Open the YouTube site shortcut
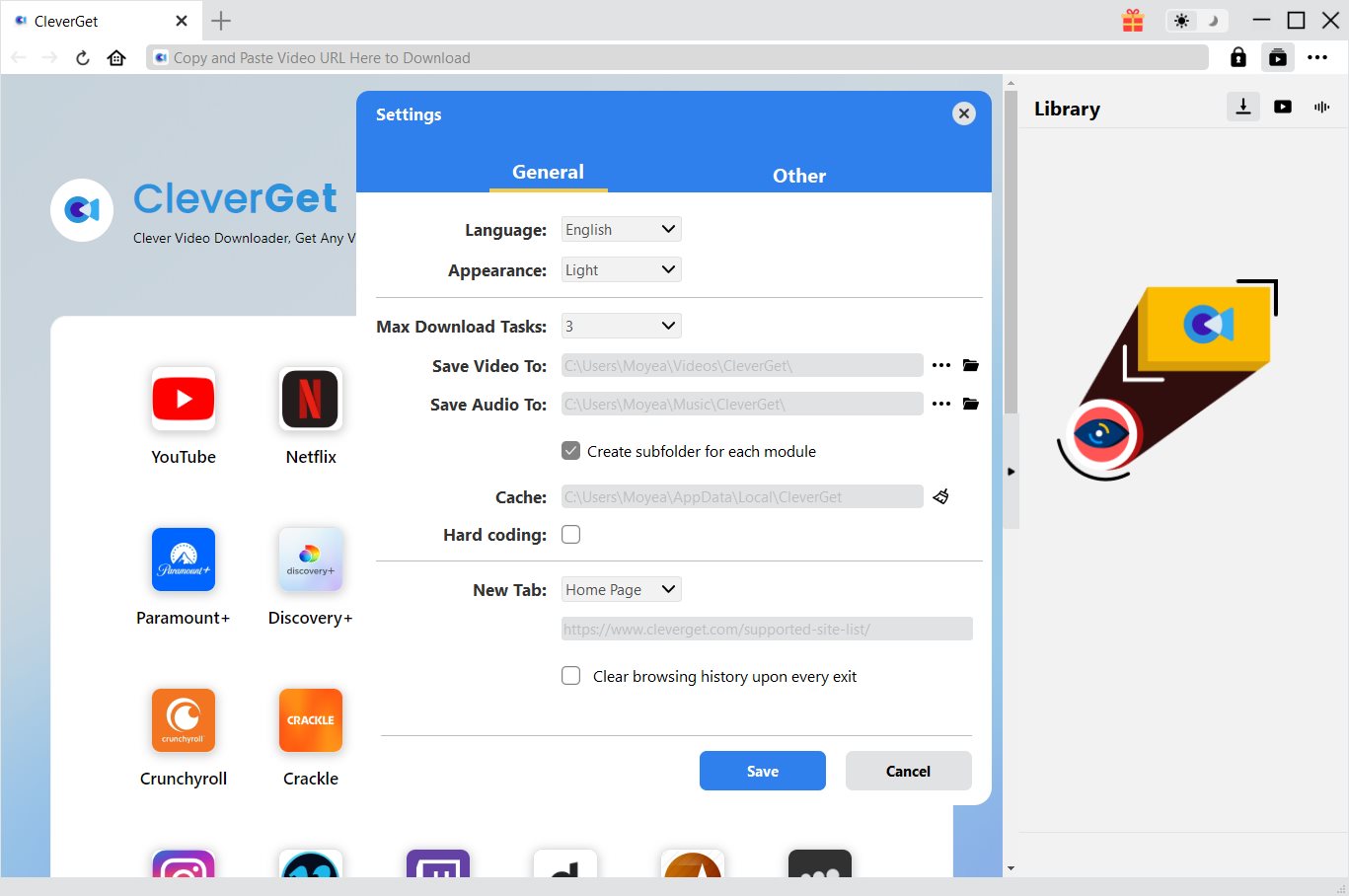This screenshot has width=1349, height=896. 184,400
